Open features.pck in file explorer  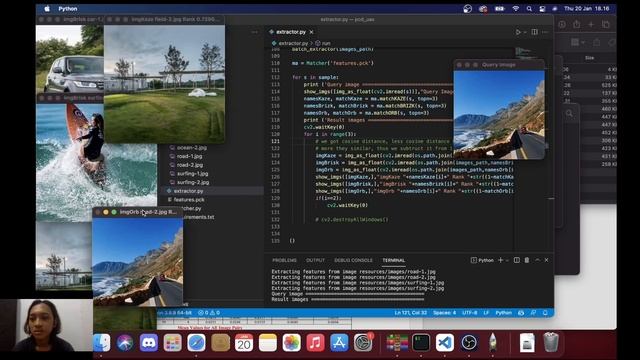189,200
